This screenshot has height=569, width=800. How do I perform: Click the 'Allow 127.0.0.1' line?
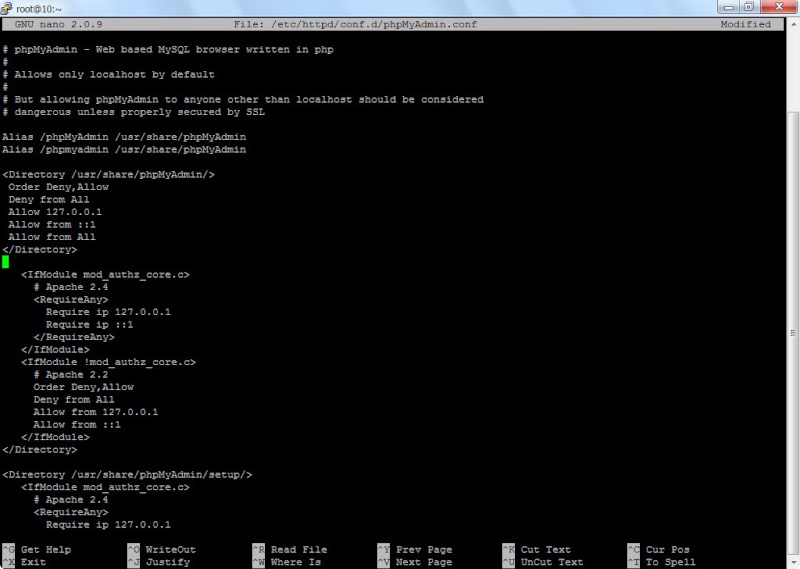click(55, 212)
